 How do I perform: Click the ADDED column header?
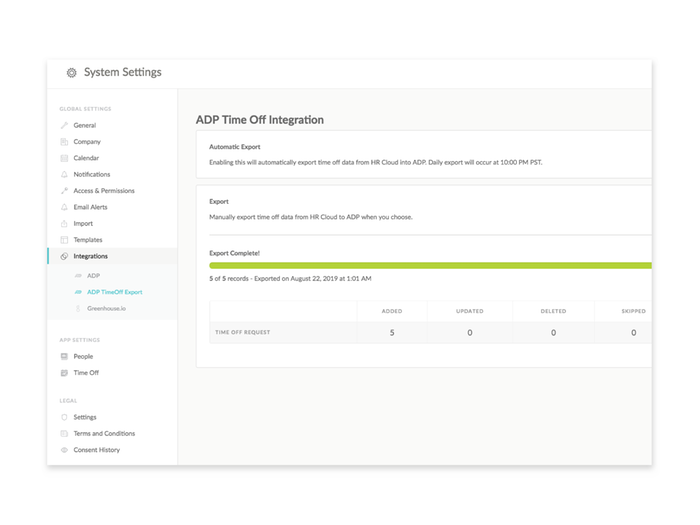click(392, 311)
